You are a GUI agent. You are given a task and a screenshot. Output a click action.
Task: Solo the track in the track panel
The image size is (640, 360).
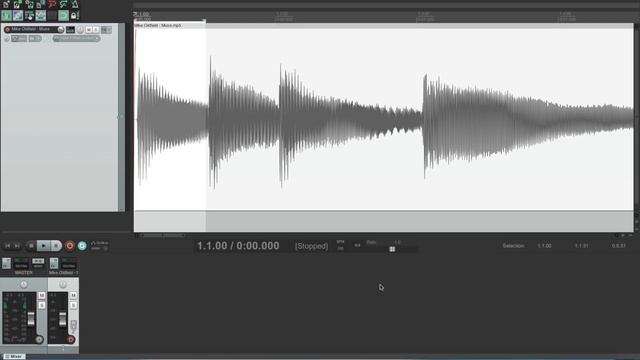96,29
